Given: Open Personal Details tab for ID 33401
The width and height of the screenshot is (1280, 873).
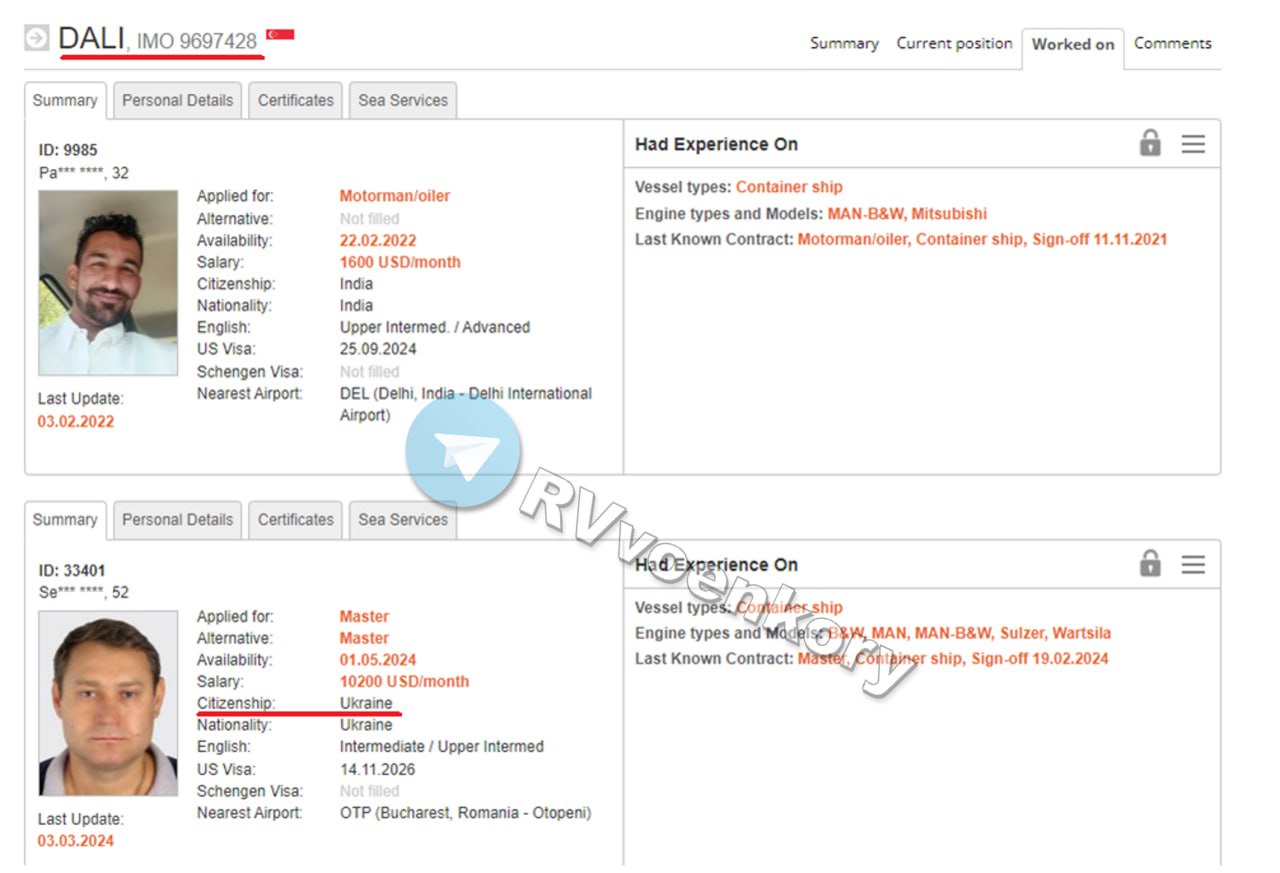Looking at the screenshot, I should (x=177, y=520).
